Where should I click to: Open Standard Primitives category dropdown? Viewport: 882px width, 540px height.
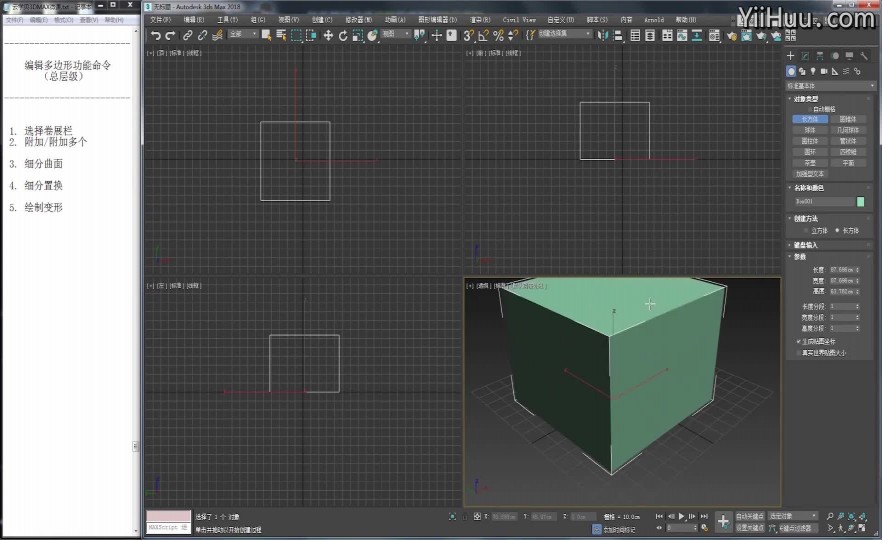pyautogui.click(x=830, y=86)
